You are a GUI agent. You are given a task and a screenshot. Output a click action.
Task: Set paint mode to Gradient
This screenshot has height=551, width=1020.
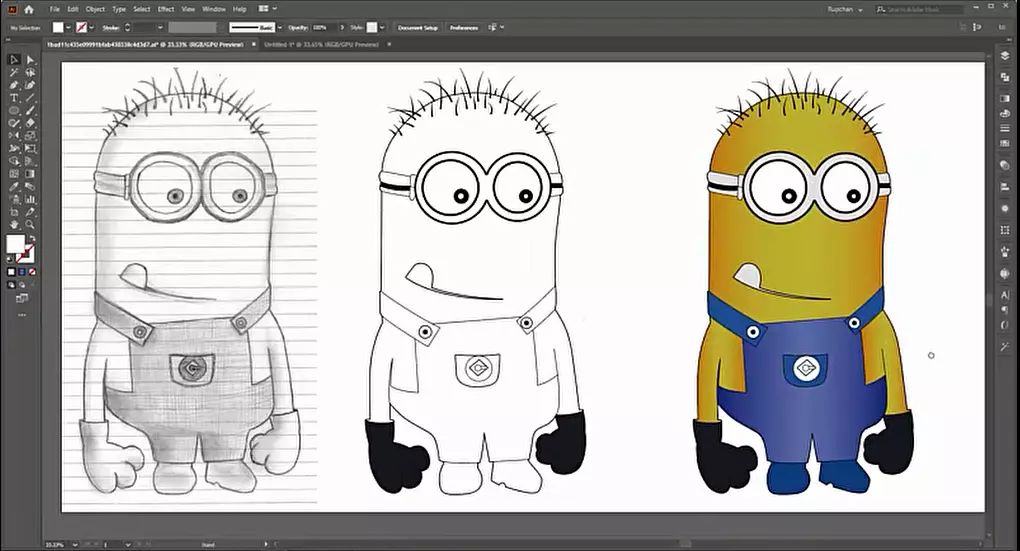(x=21, y=271)
